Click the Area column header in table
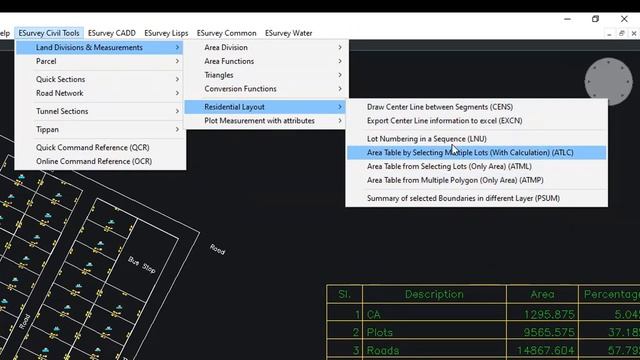640x360 pixels. (542, 294)
